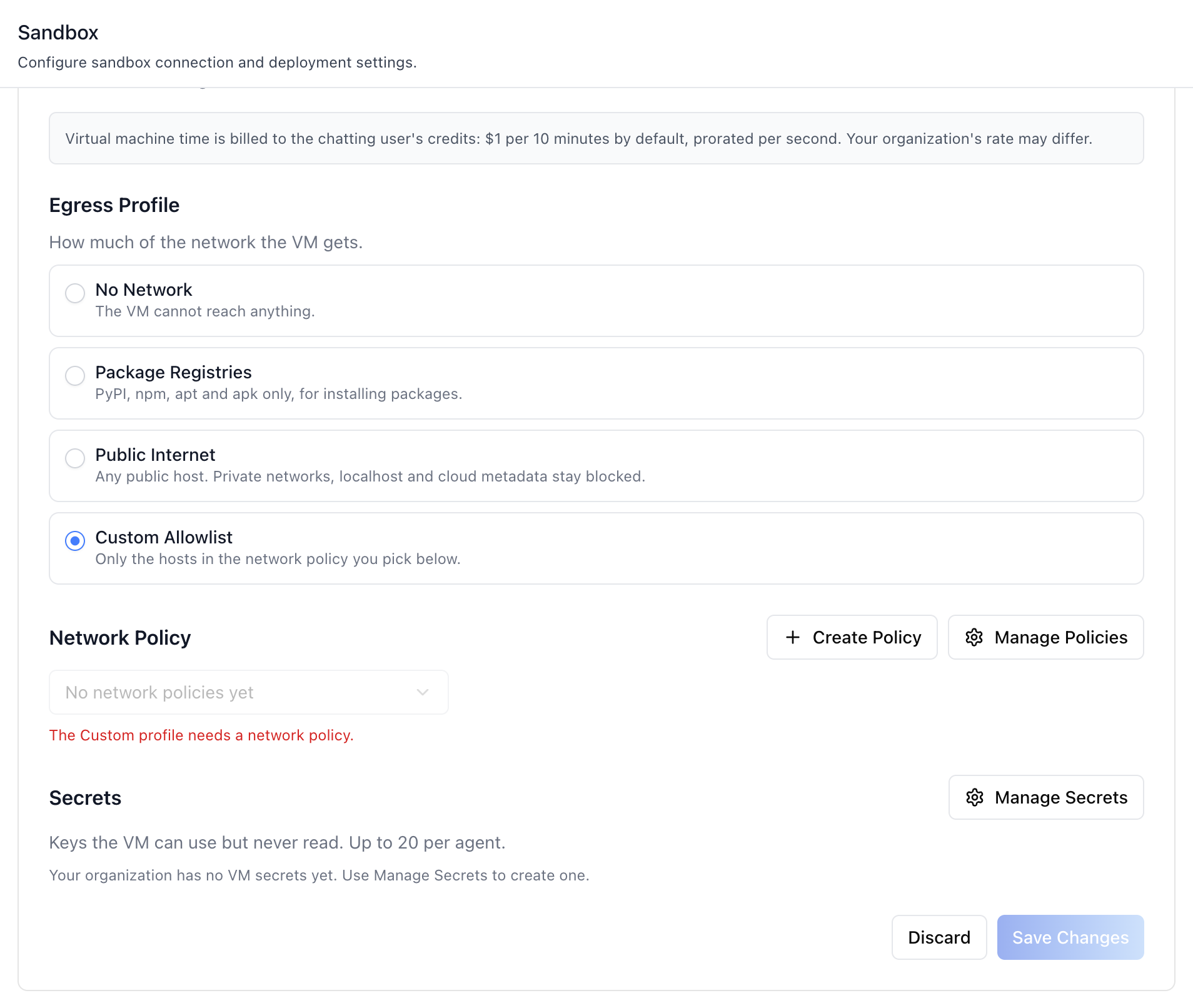Click the Save Changes button
Screen dimensions: 1193x1008
(1070, 937)
